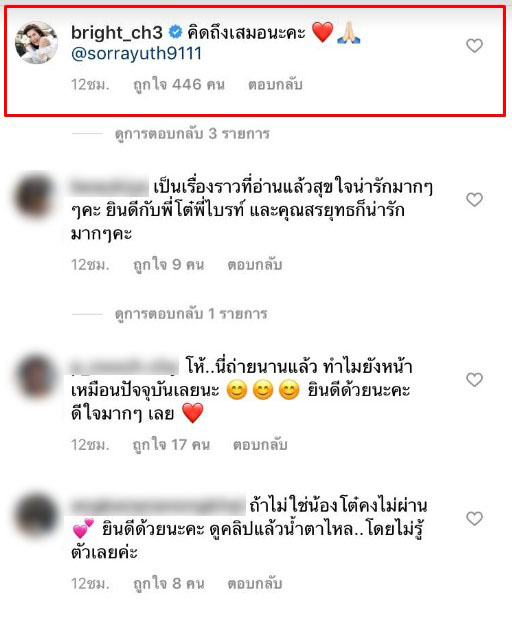
Task: Reply to the comment with 9 likes
Action: pyautogui.click(x=255, y=265)
